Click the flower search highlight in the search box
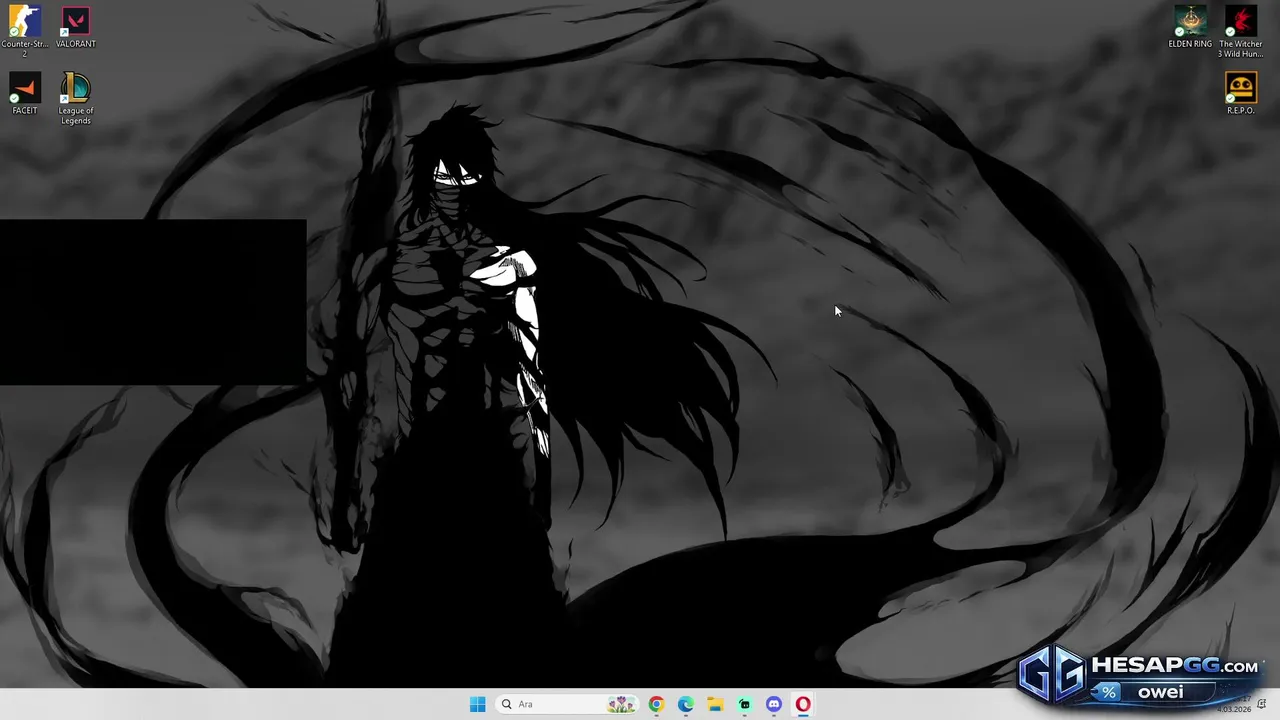 tap(621, 704)
